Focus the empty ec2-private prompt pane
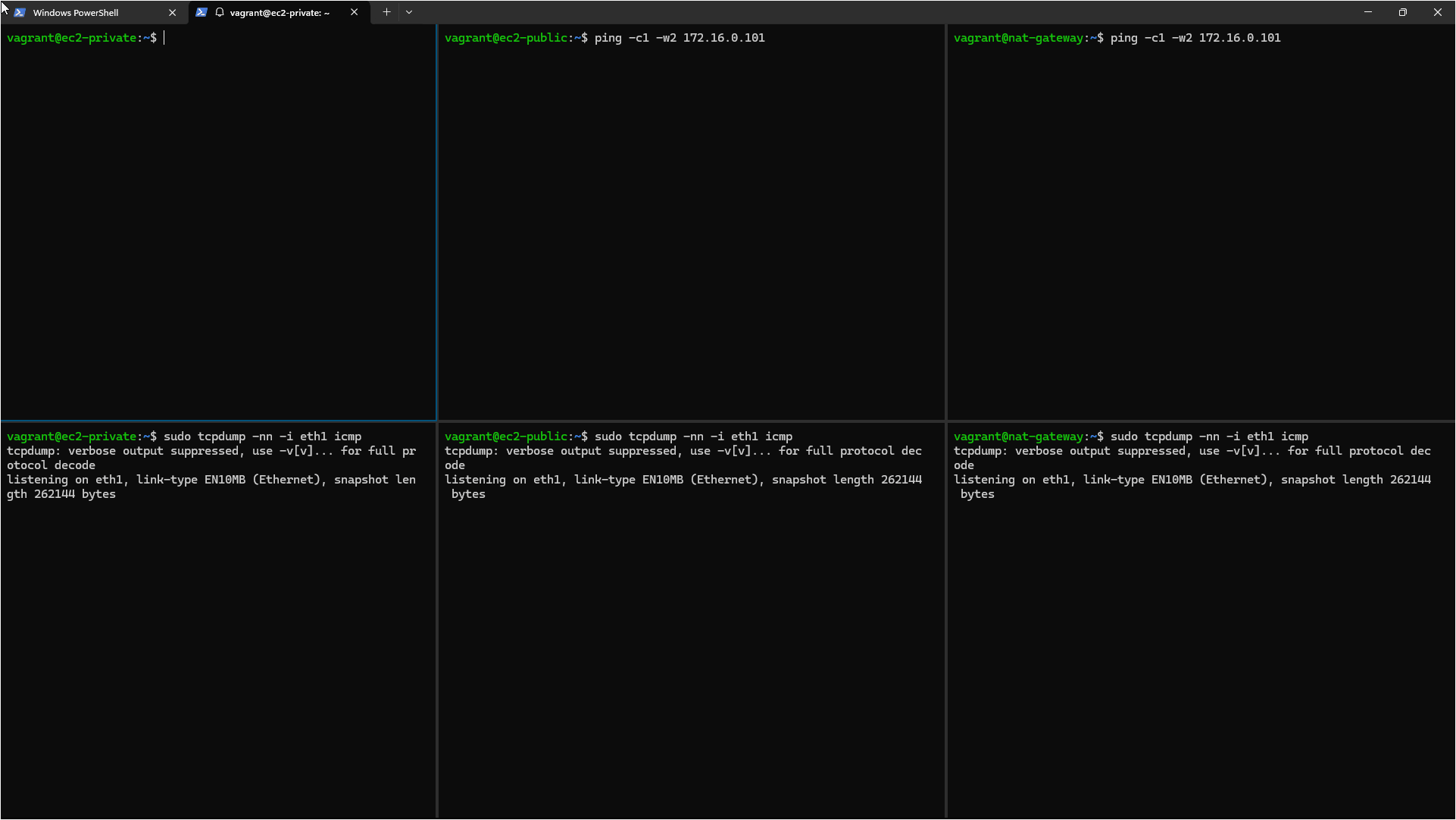1456x820 pixels. coord(218,227)
